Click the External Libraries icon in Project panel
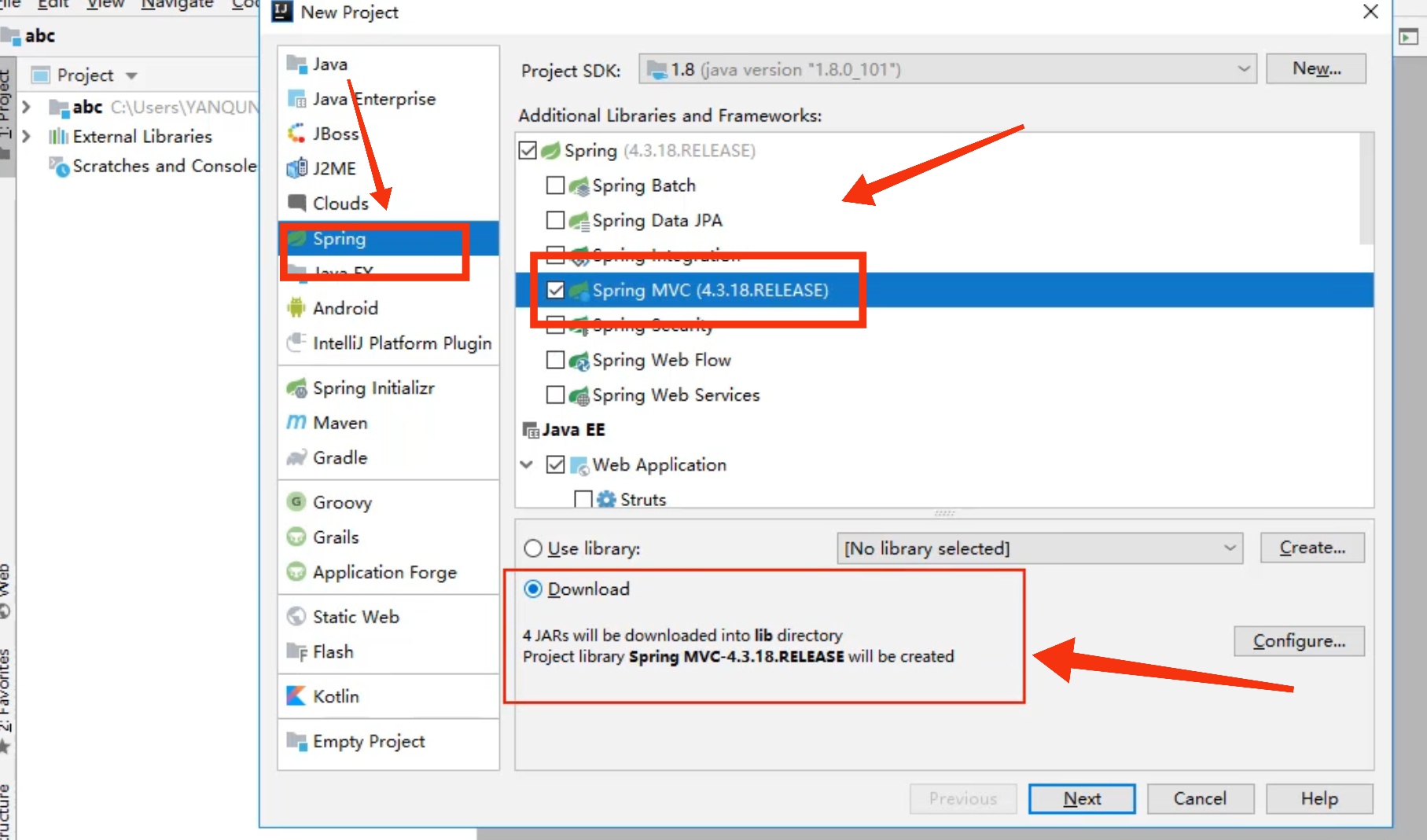This screenshot has height=840, width=1427. [x=58, y=137]
